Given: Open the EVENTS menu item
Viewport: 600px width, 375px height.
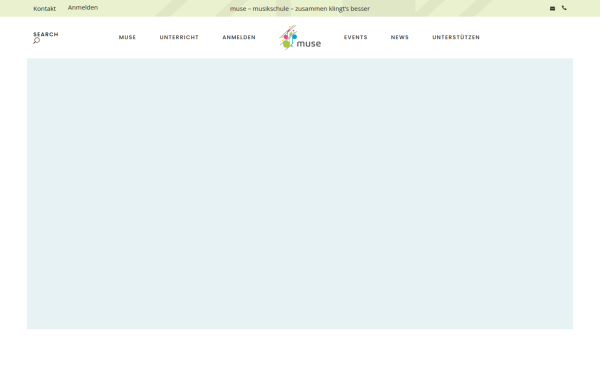Looking at the screenshot, I should (x=355, y=37).
